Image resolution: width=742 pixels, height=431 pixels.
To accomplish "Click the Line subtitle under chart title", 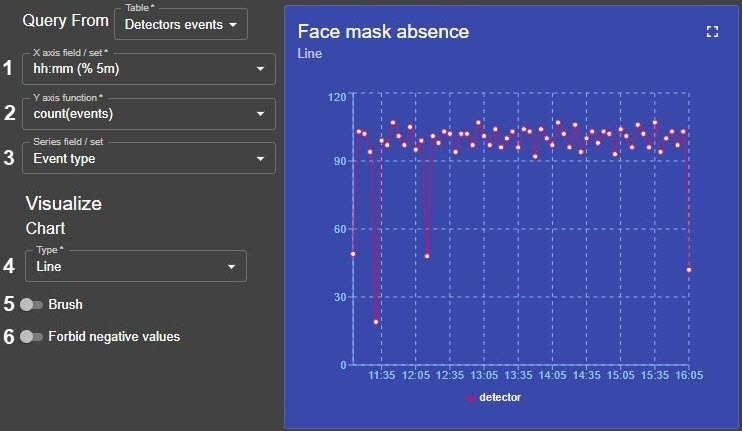I will click(x=310, y=54).
